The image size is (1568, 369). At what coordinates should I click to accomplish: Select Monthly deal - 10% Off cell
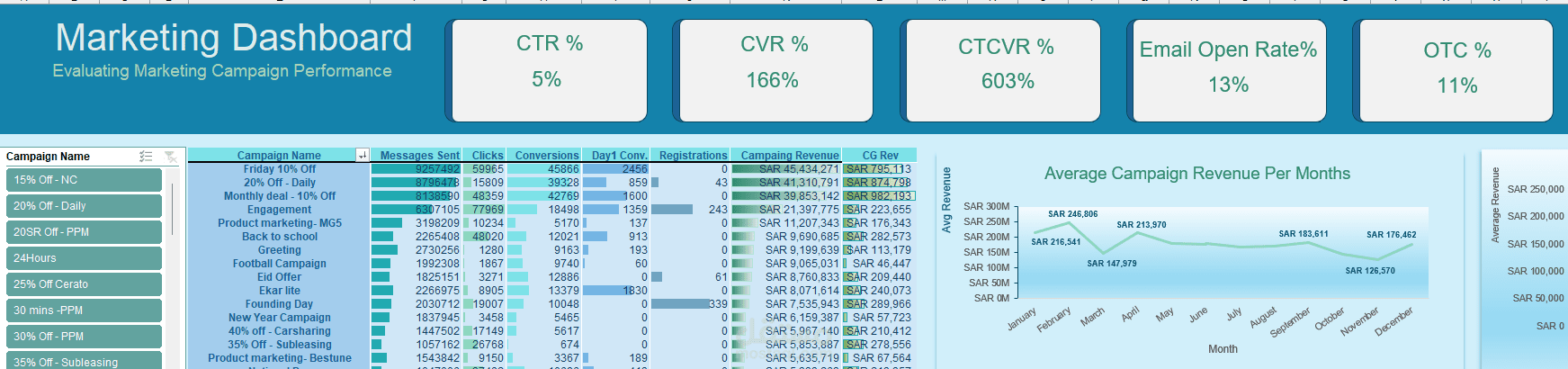coord(280,196)
